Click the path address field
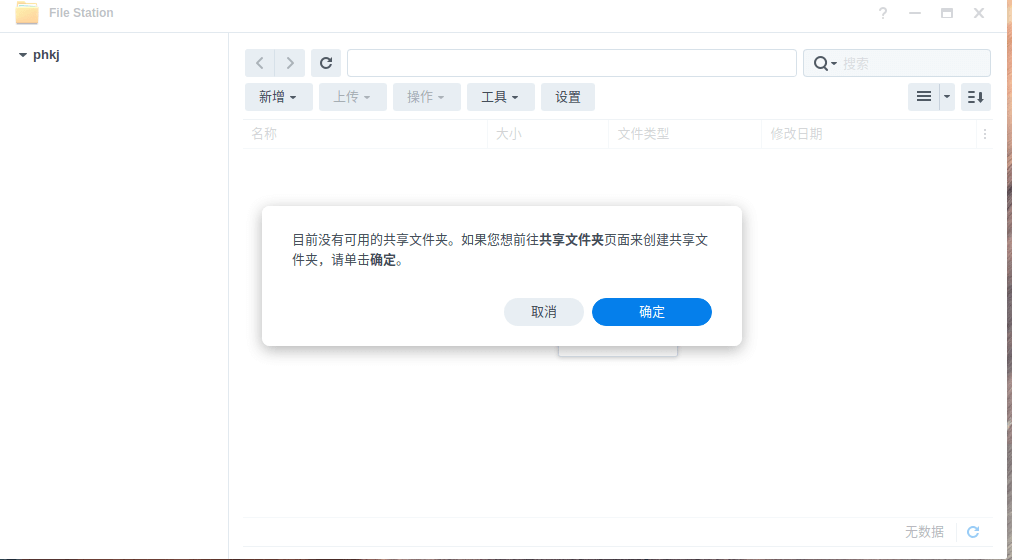Viewport: 1012px width, 560px height. click(x=571, y=63)
